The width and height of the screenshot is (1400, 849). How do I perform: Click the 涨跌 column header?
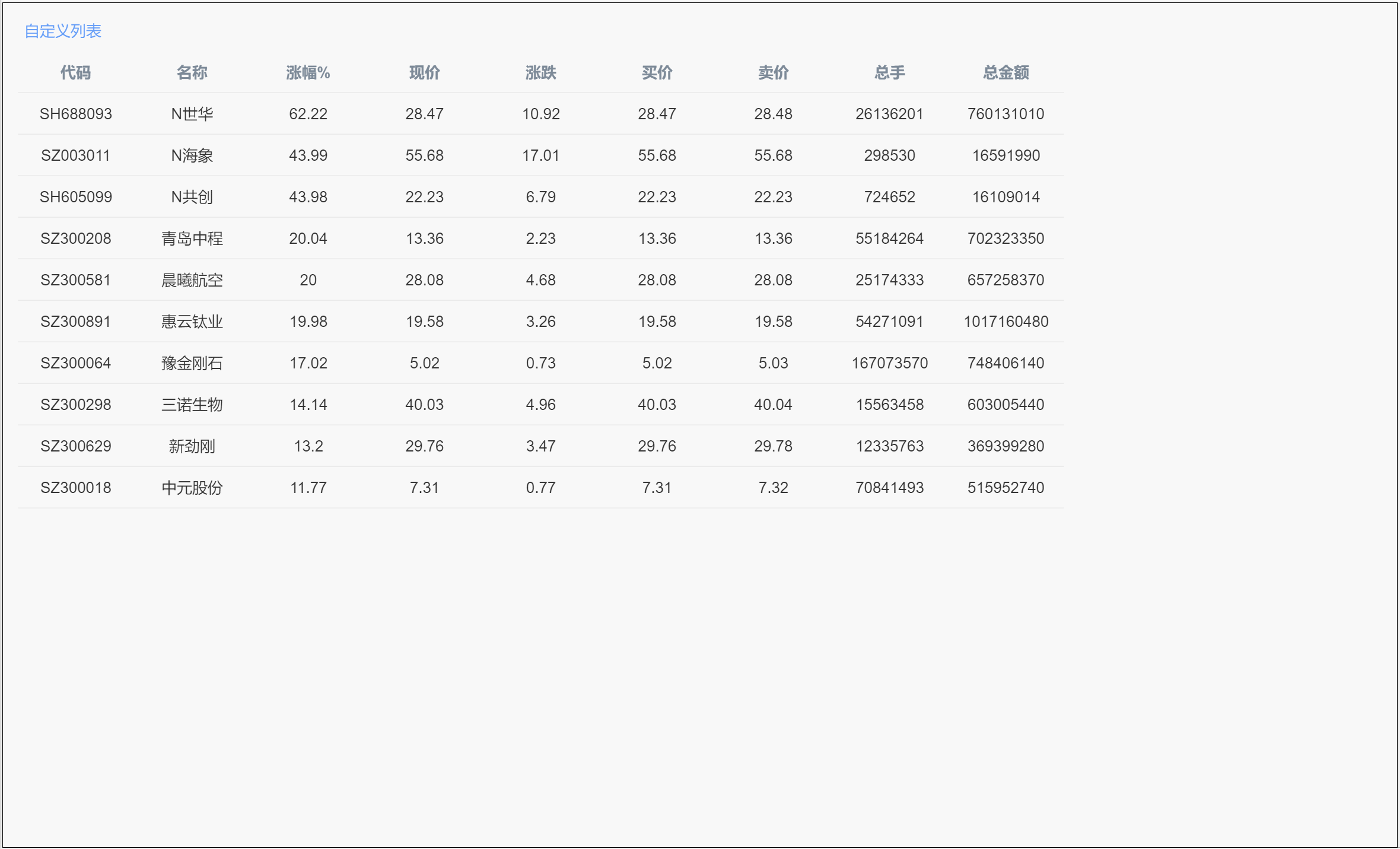pos(540,72)
